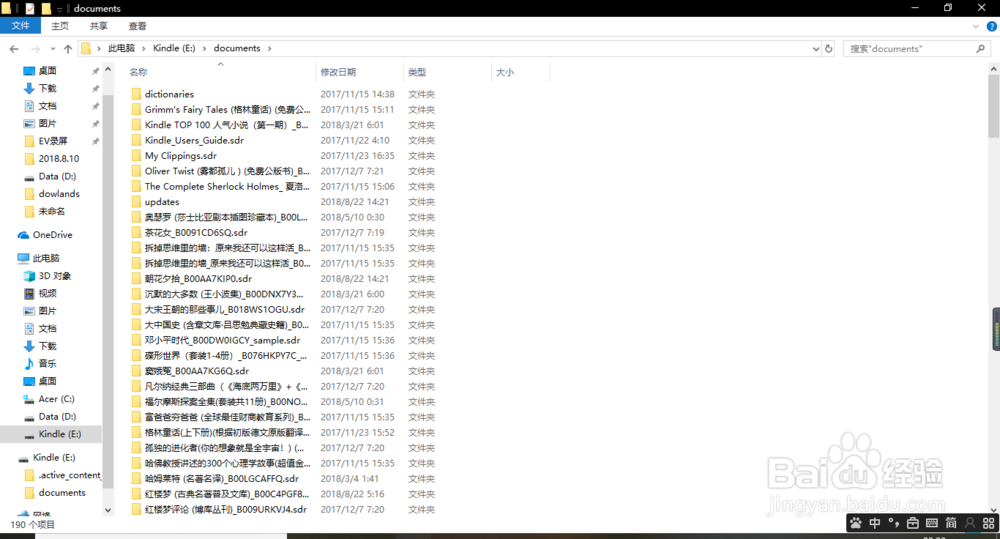Sort by the 名称 column header
1000x539 pixels.
138,72
